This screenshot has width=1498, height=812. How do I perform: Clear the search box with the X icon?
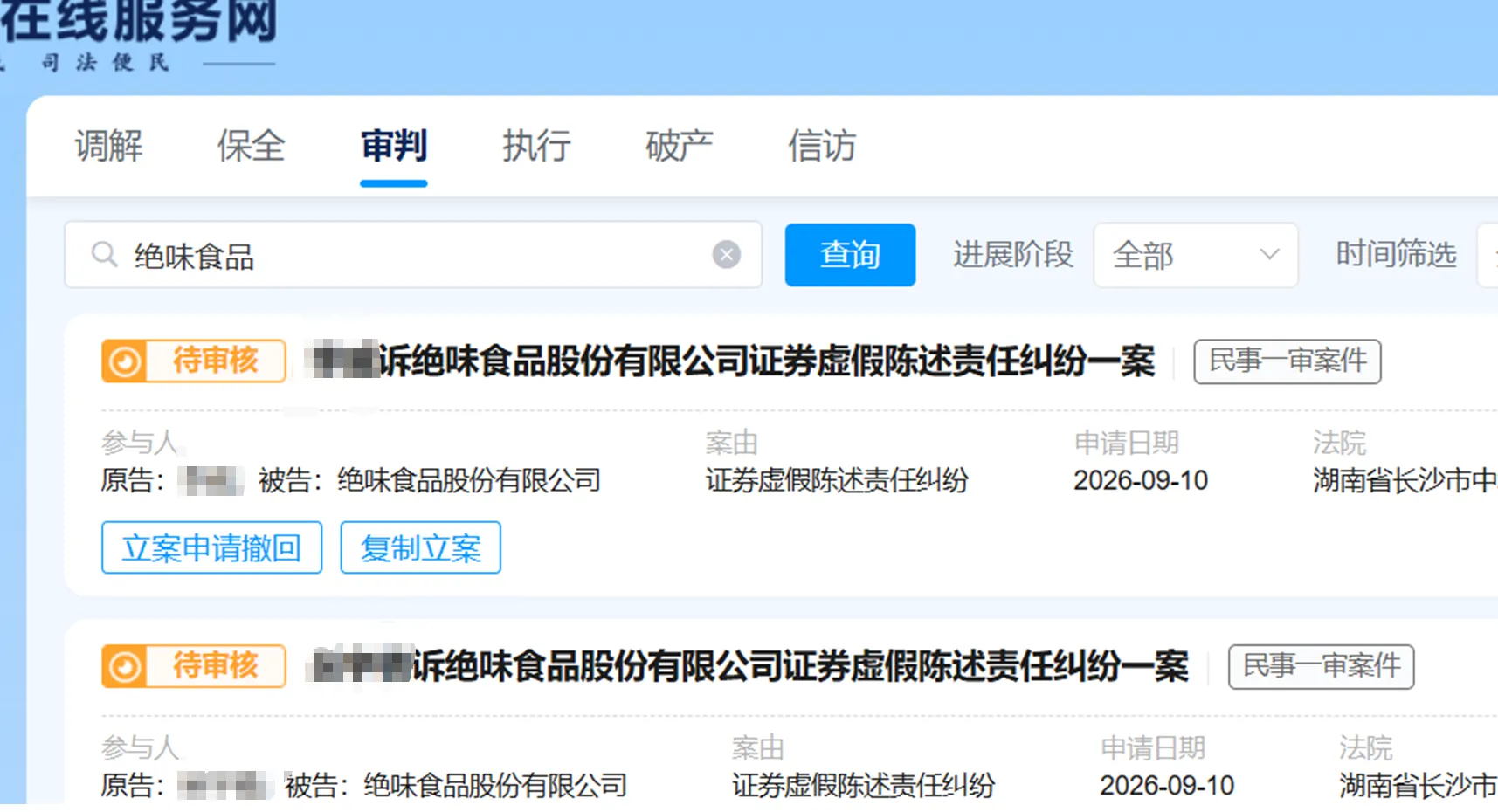pyautogui.click(x=726, y=255)
